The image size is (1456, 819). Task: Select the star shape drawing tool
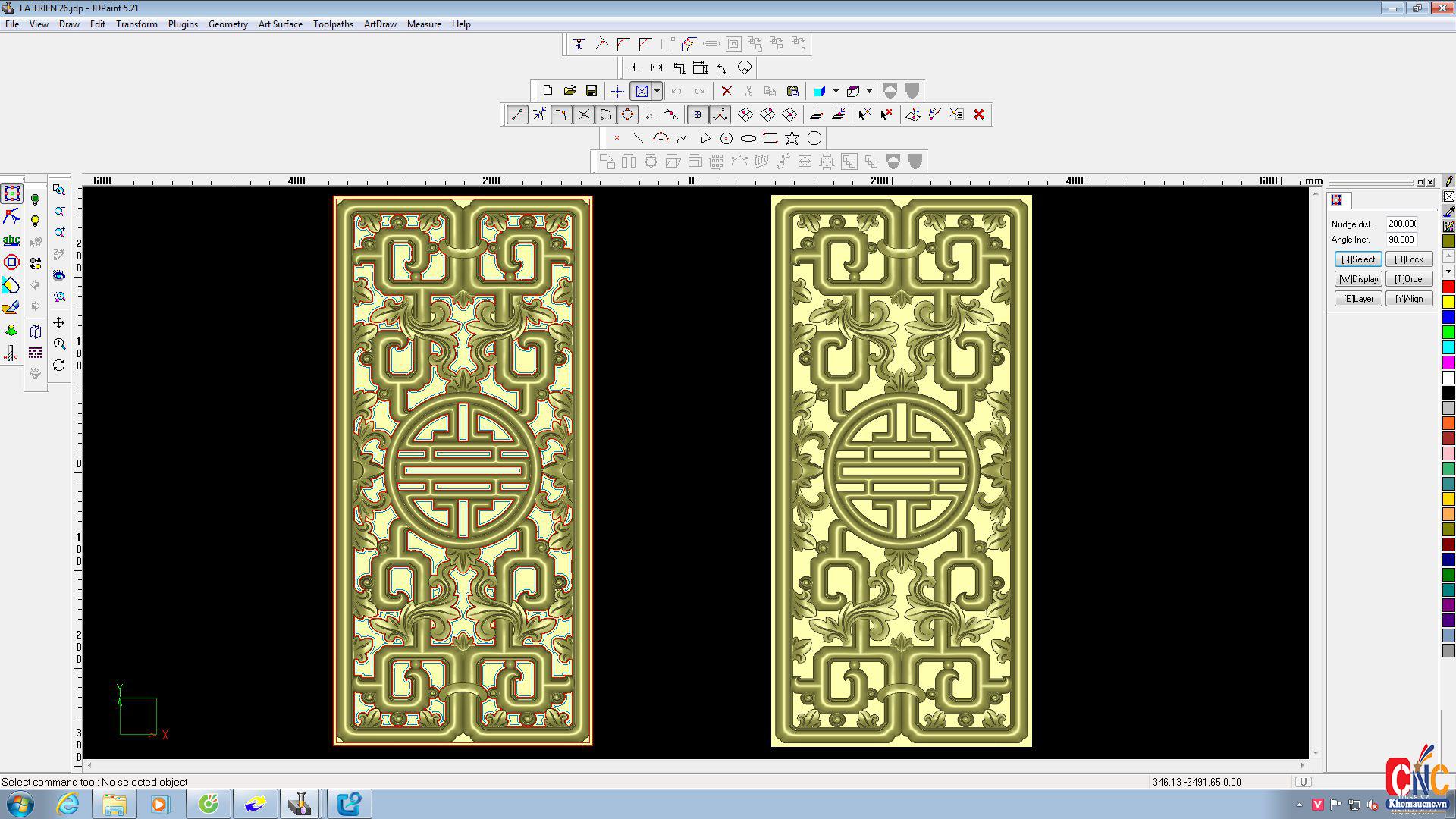[792, 138]
